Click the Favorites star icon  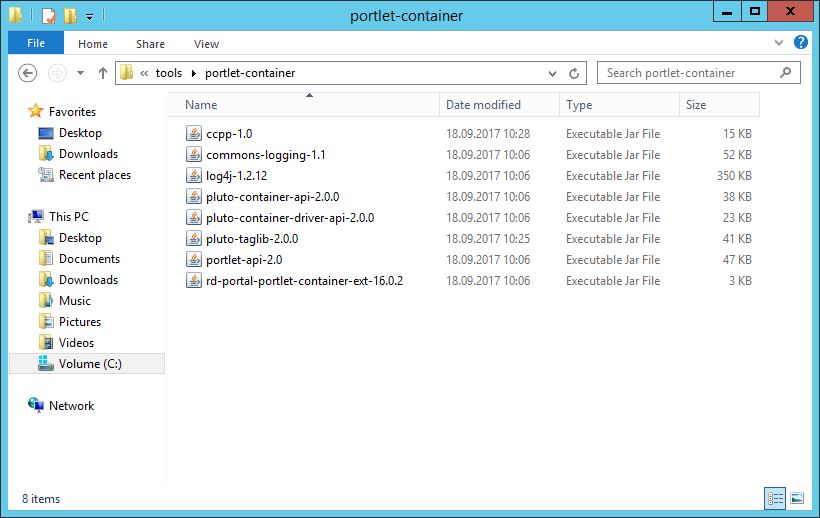click(x=36, y=111)
